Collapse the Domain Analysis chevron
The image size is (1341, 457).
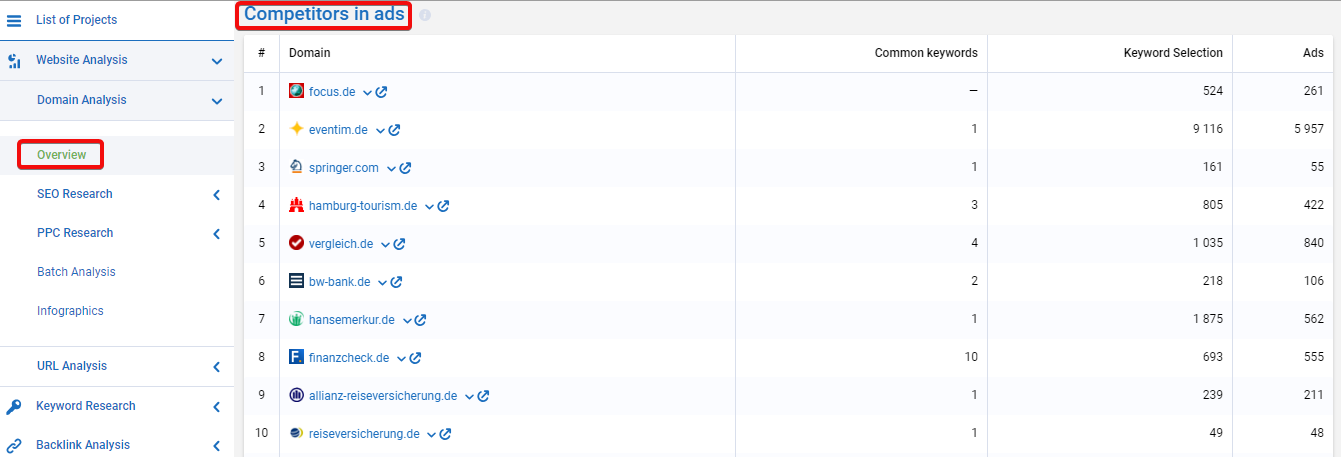[217, 101]
